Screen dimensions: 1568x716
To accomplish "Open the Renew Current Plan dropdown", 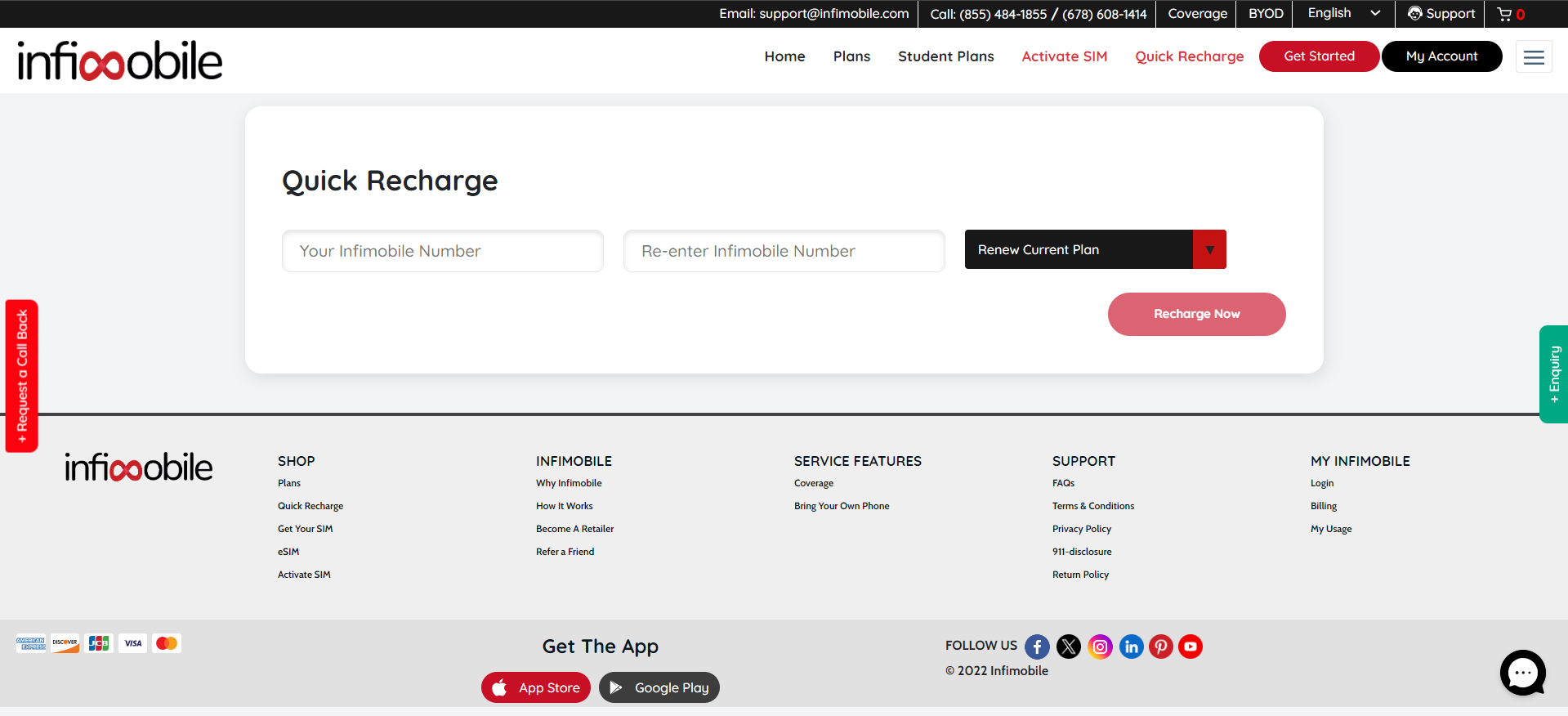I will (x=1096, y=249).
